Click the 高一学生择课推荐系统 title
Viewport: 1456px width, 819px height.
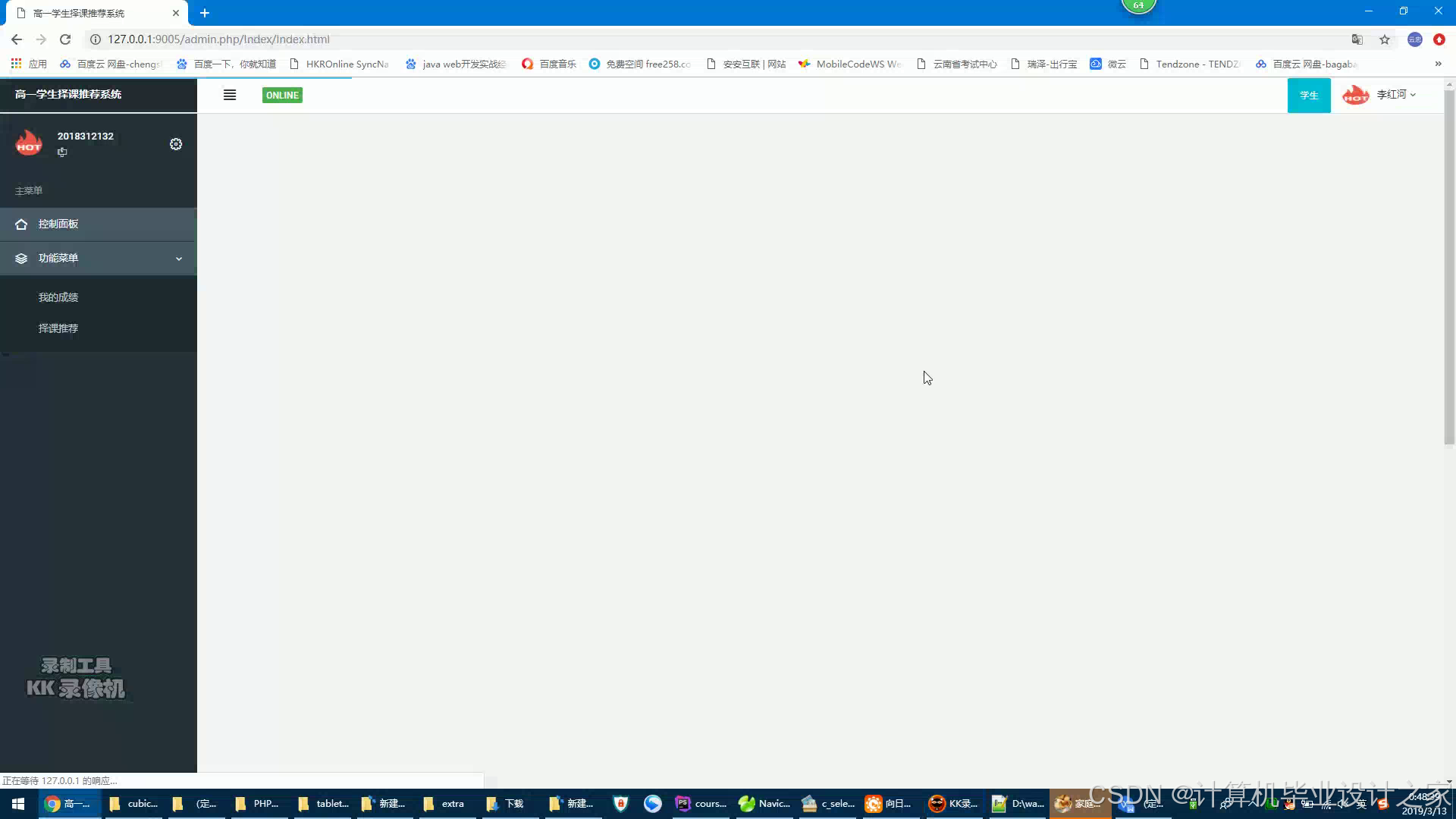68,94
